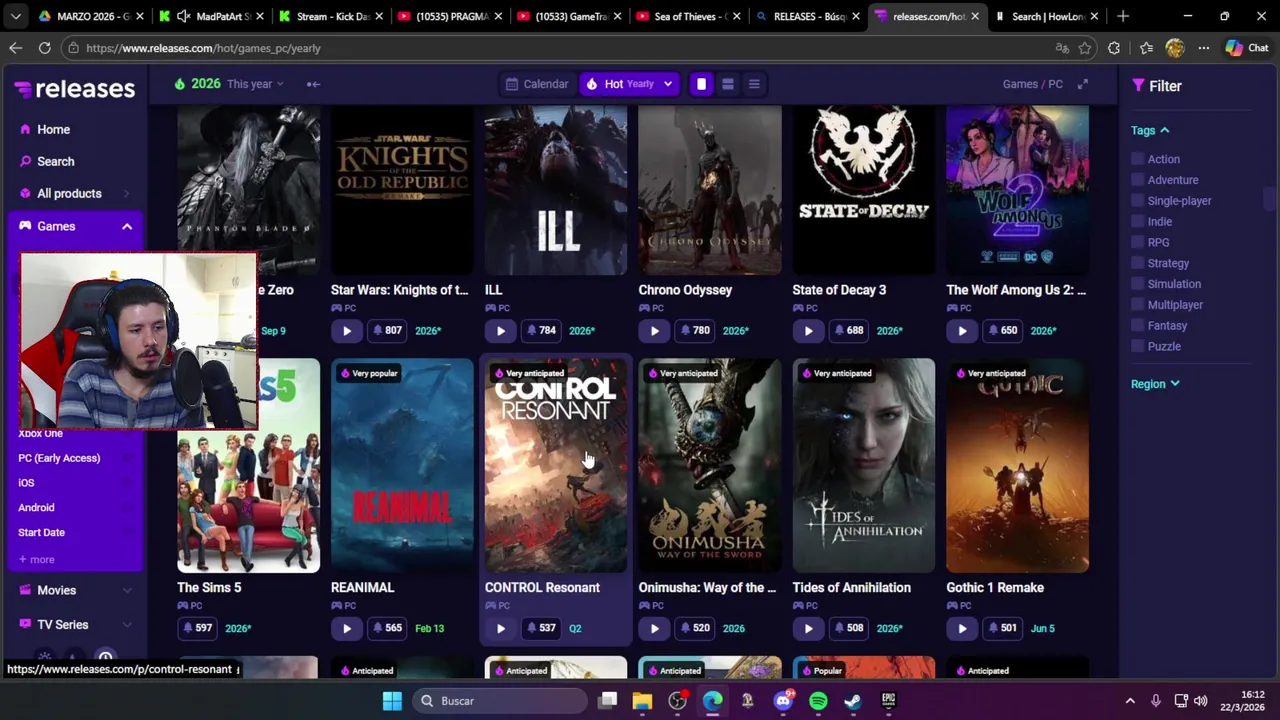
Task: Collapse the Games sidebar section
Action: [x=75, y=226]
